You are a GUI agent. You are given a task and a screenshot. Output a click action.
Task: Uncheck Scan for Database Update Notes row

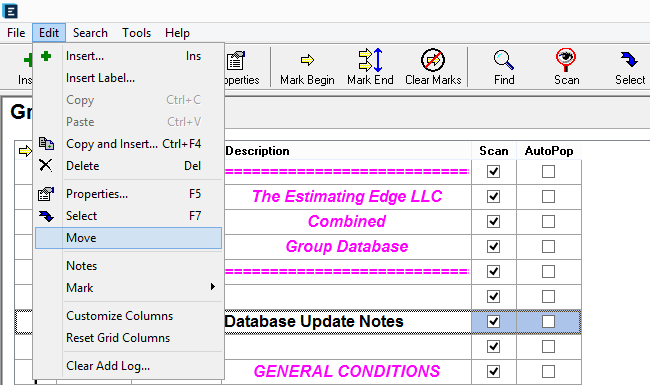493,322
